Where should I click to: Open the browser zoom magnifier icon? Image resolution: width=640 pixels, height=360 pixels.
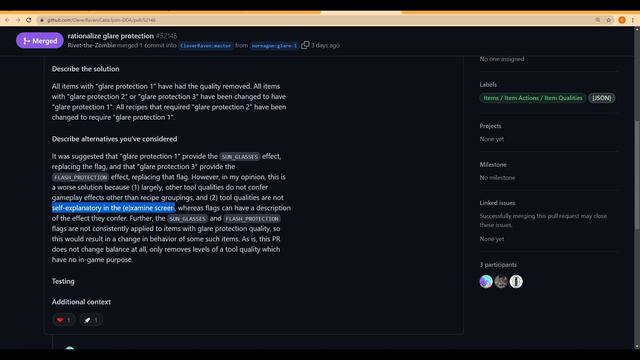click(598, 20)
